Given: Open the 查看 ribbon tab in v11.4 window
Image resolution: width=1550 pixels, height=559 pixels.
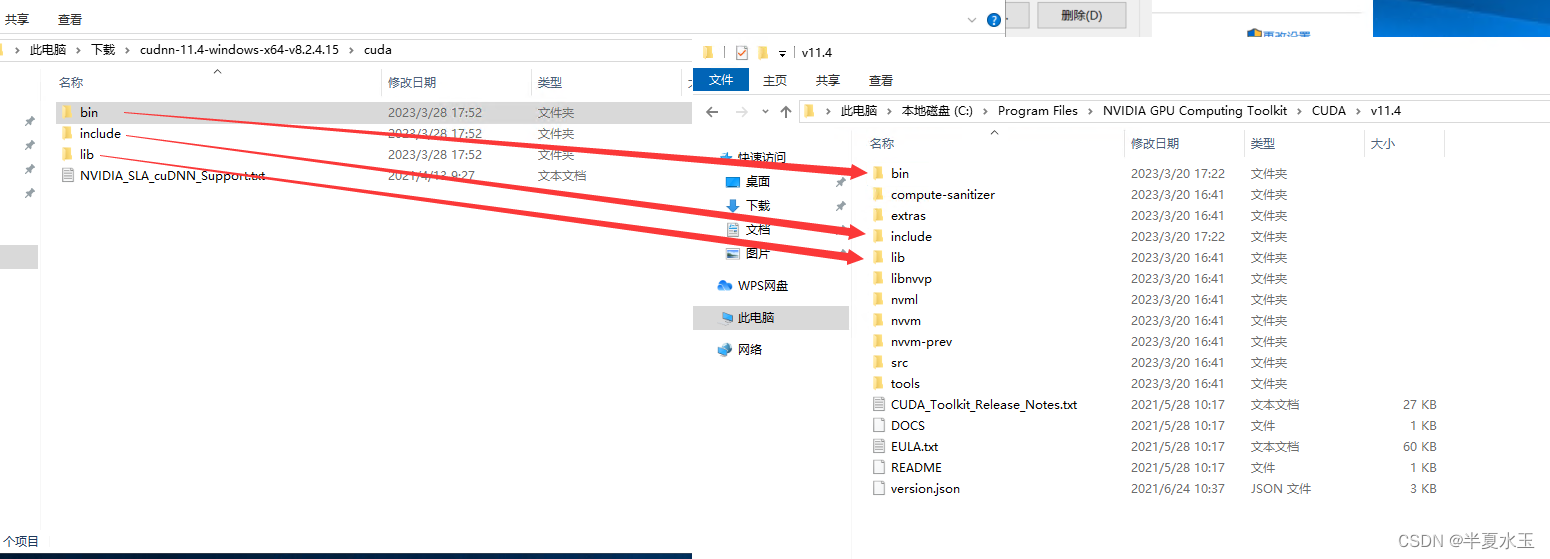Looking at the screenshot, I should (x=881, y=80).
